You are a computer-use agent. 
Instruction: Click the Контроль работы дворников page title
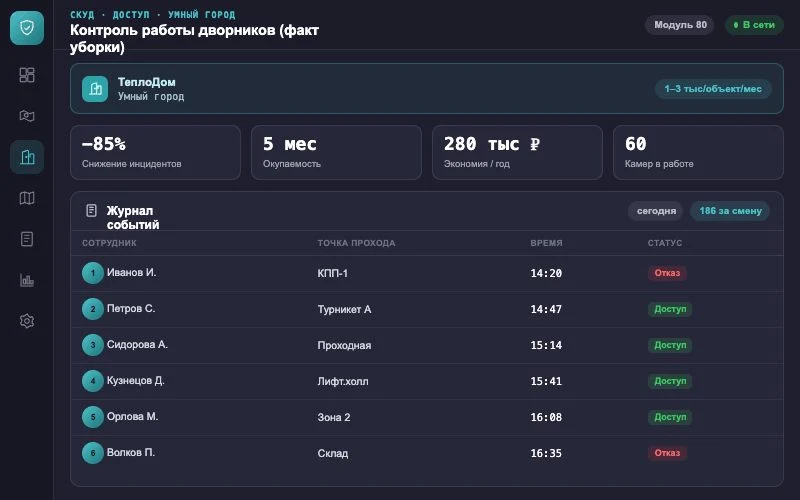pyautogui.click(x=194, y=38)
